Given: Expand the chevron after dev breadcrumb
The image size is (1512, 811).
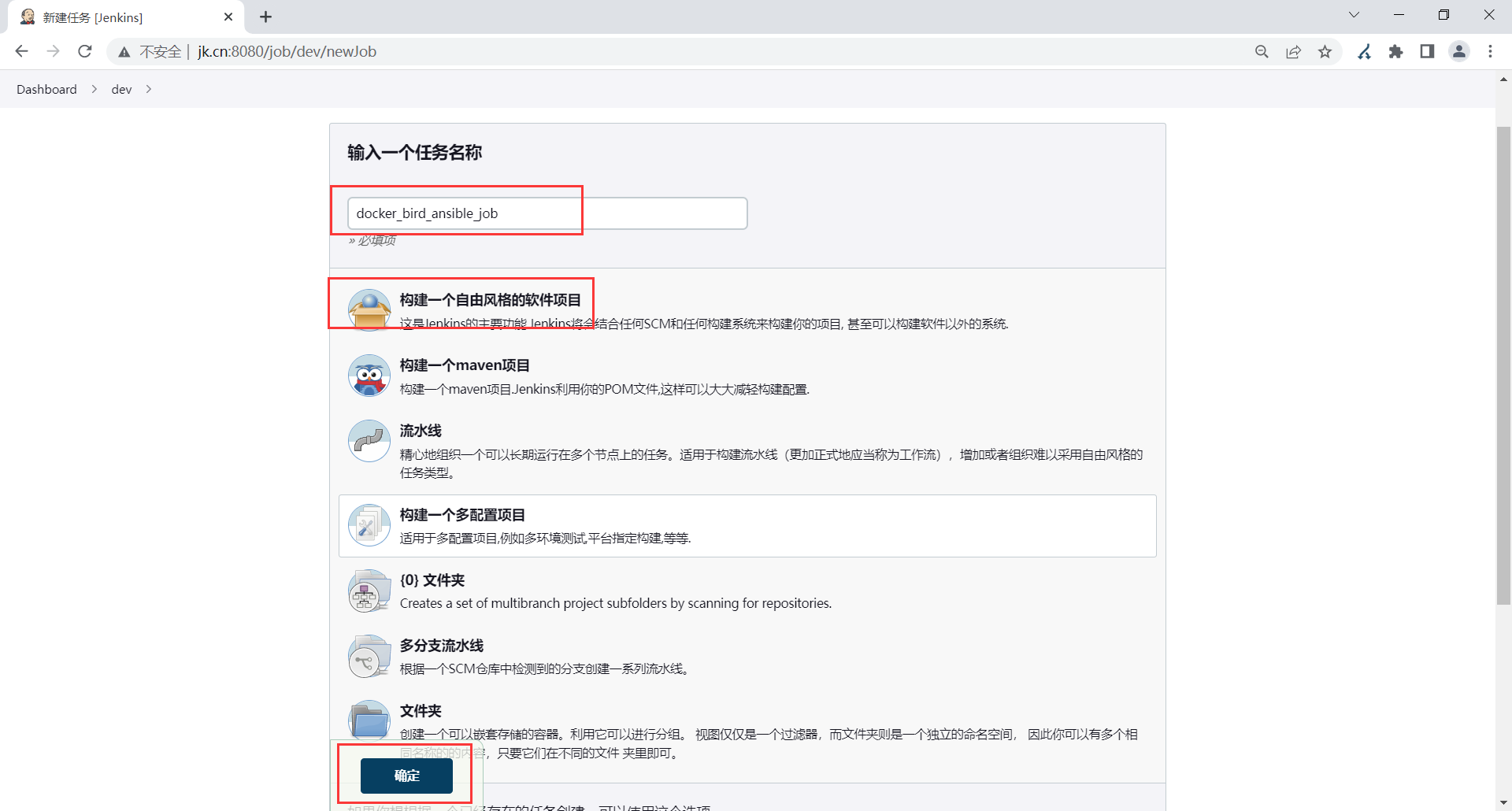Looking at the screenshot, I should click(148, 90).
